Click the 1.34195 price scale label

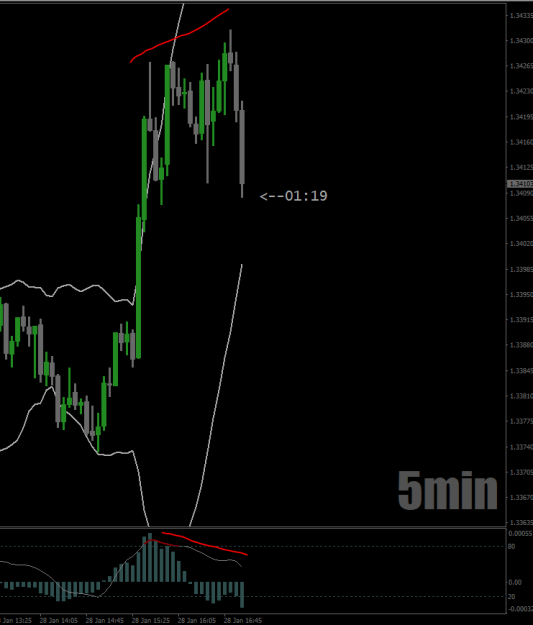(521, 117)
